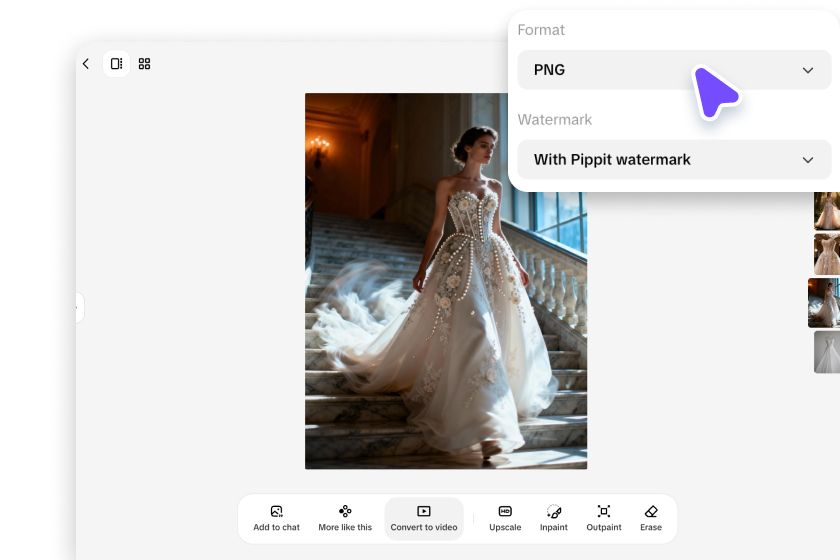Open the PNG format dropdown
The width and height of the screenshot is (840, 560).
click(674, 70)
